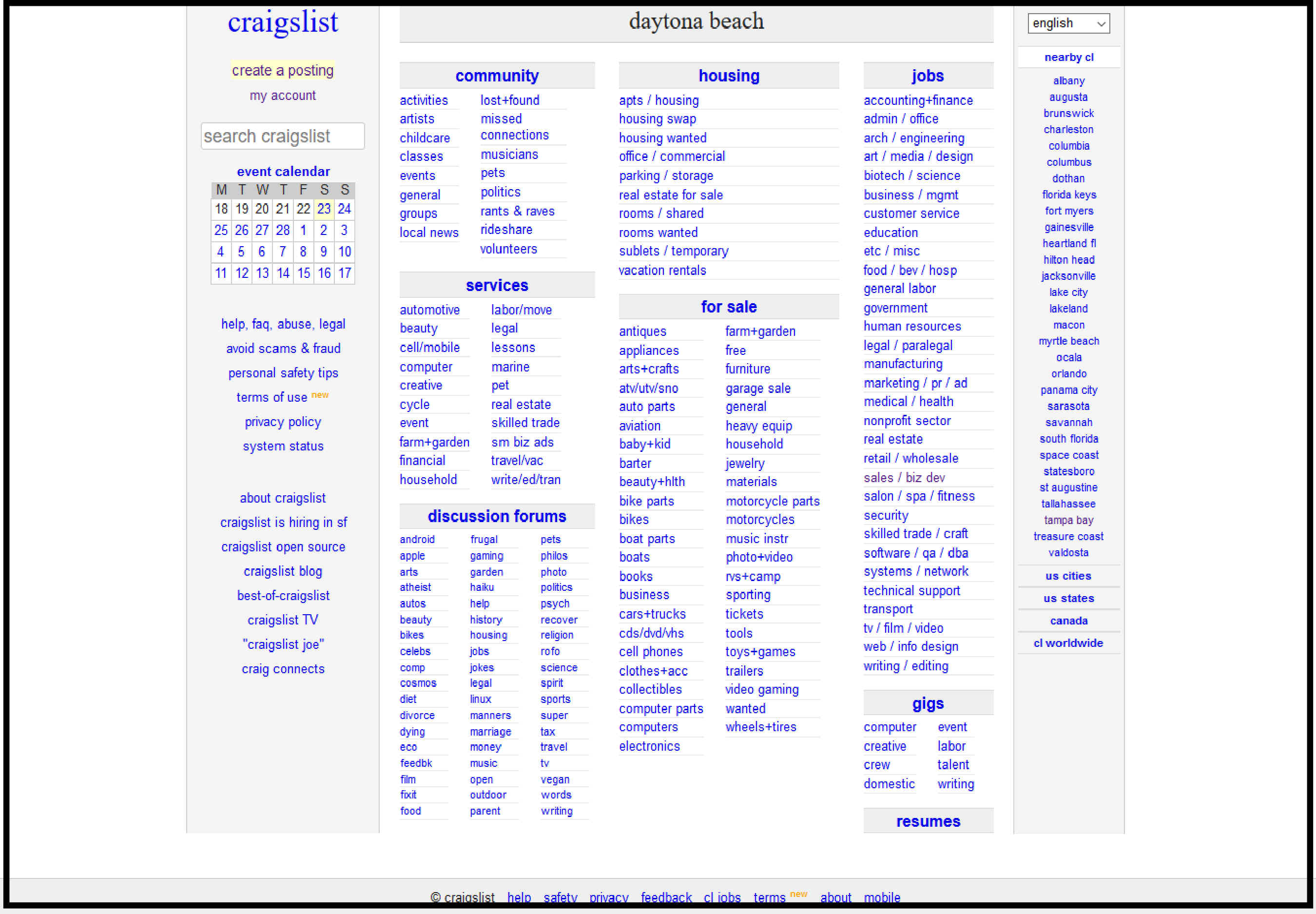
Task: Open the nearby cl header
Action: (x=1068, y=57)
